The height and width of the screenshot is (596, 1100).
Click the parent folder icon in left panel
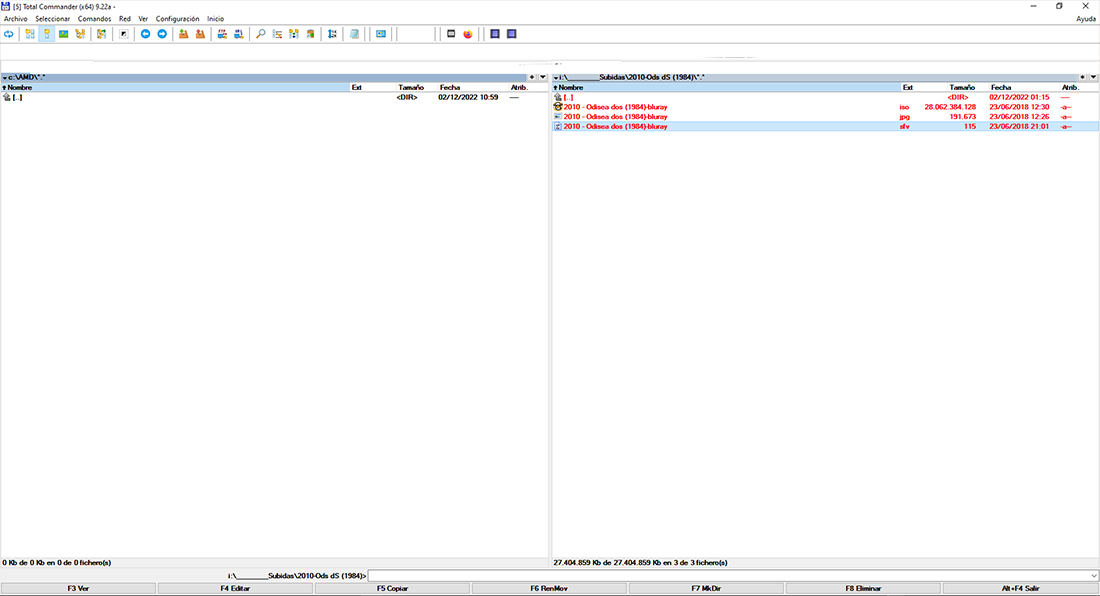pyautogui.click(x=7, y=97)
